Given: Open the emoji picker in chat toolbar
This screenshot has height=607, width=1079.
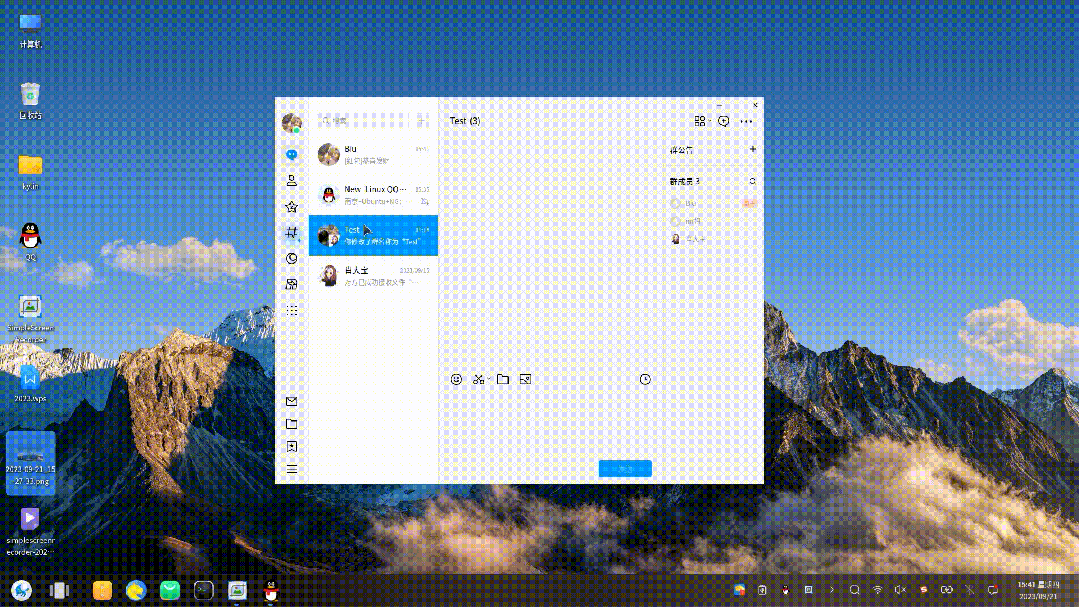Looking at the screenshot, I should [x=457, y=380].
